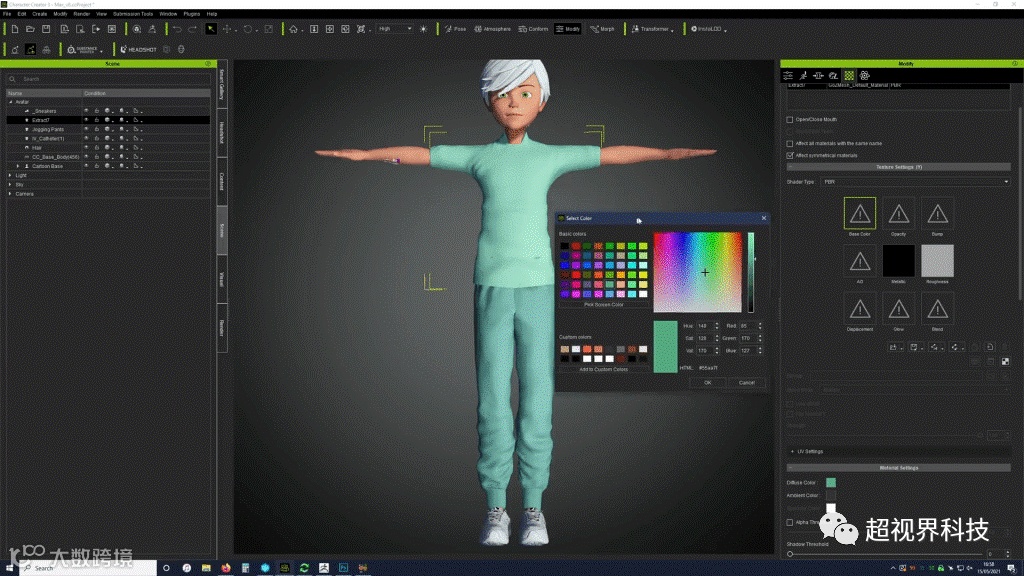Open the render quality dropdown set to High
Screen dimensions: 1024x576
(395, 29)
